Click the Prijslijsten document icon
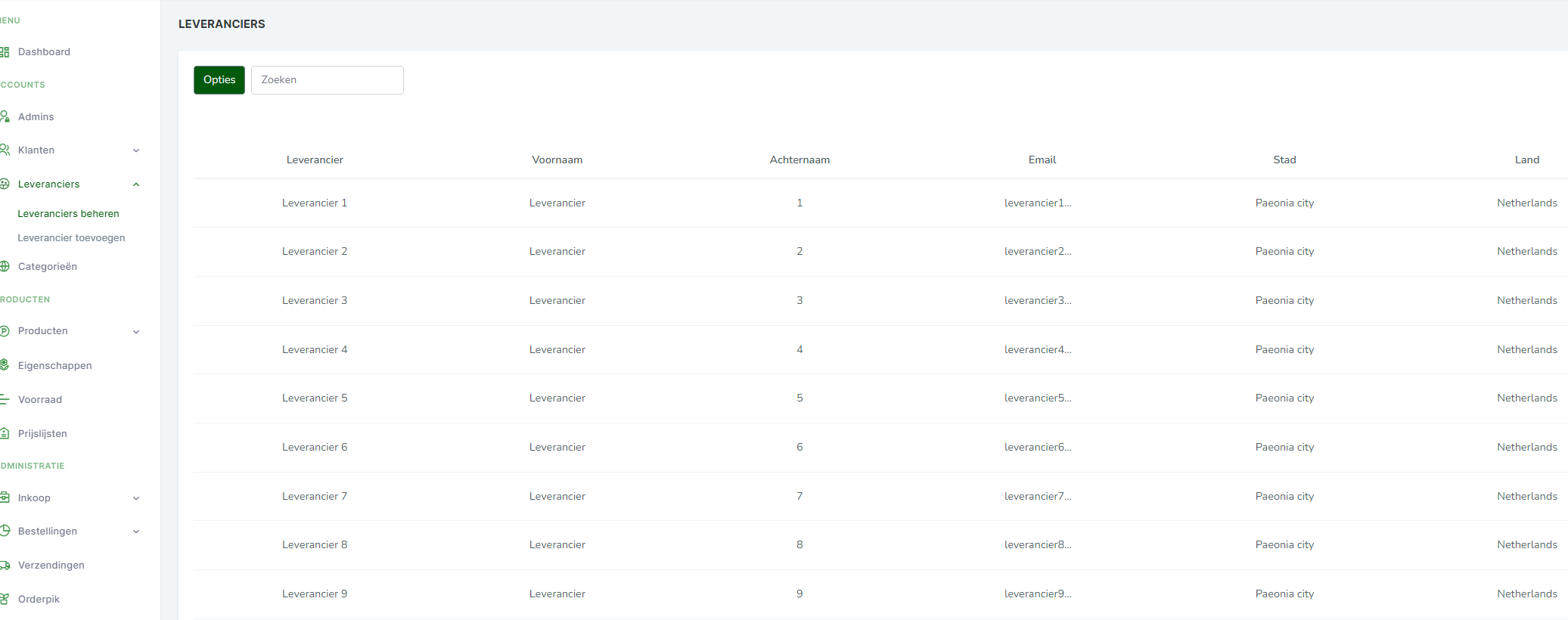 (x=5, y=433)
